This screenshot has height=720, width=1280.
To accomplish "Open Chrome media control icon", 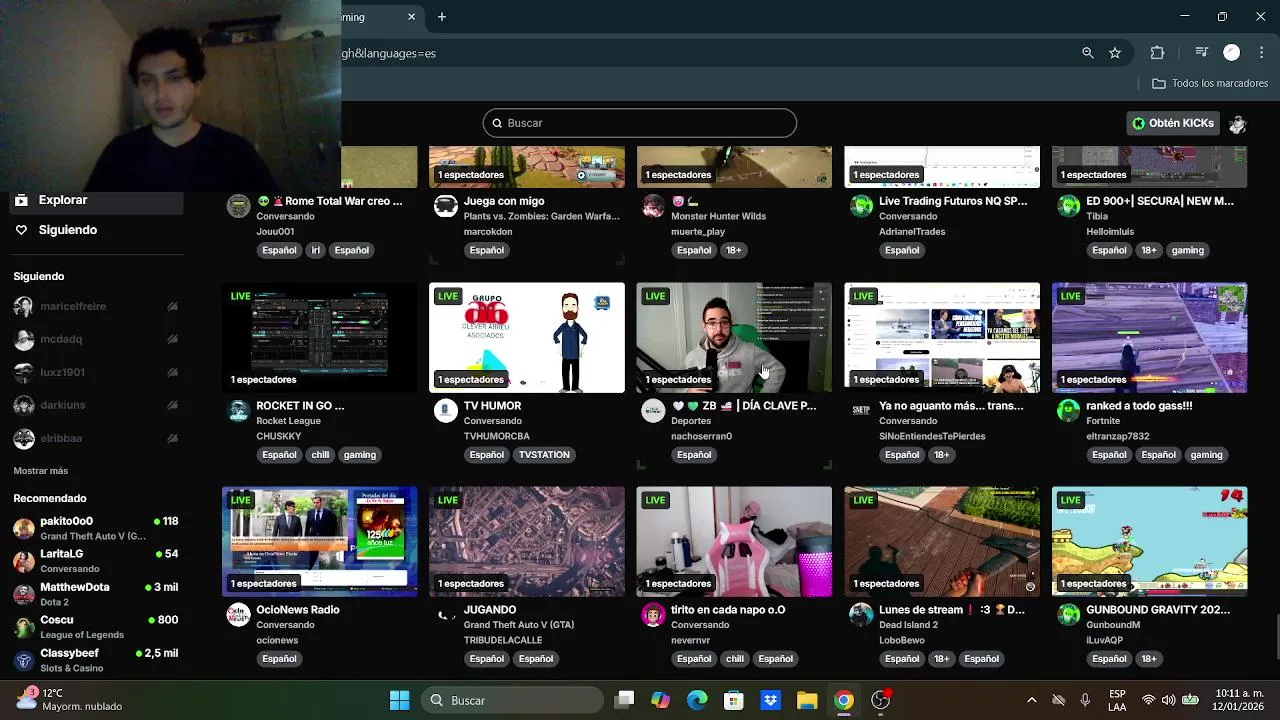I will 1201,53.
